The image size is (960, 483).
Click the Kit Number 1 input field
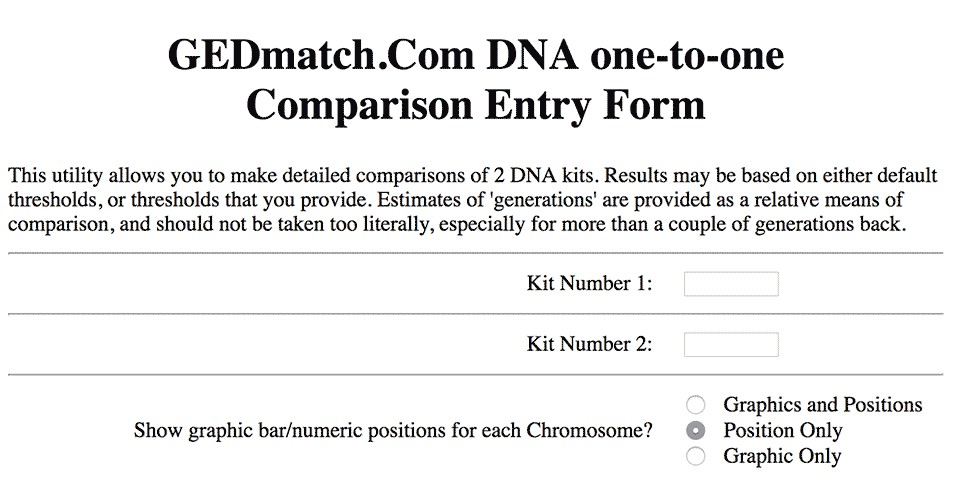(x=731, y=284)
